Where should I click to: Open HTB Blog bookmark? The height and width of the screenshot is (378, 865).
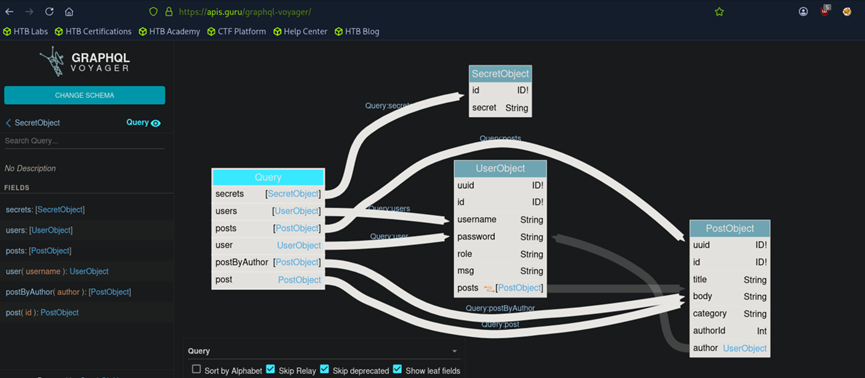(357, 31)
